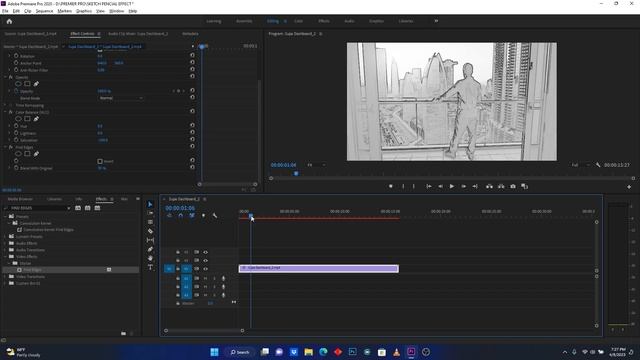Screen dimensions: 640x360
Task: Open playback resolution Full dropdown
Action: coord(580,165)
